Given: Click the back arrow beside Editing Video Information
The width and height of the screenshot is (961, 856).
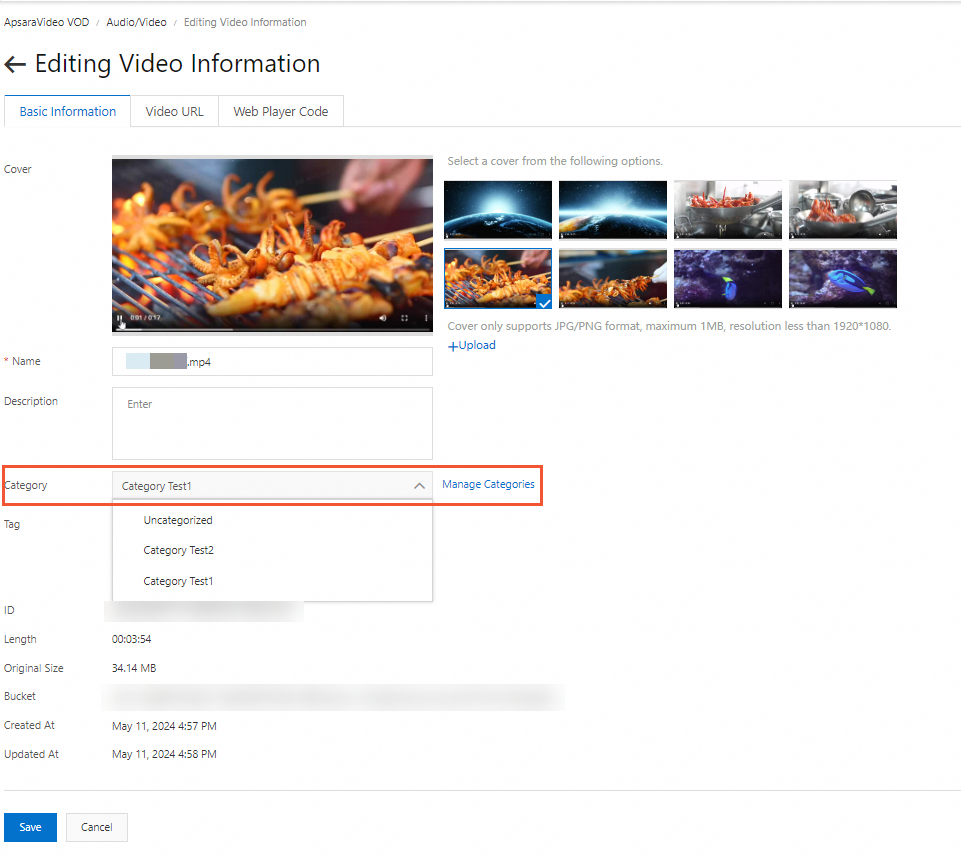Looking at the screenshot, I should (x=15, y=64).
